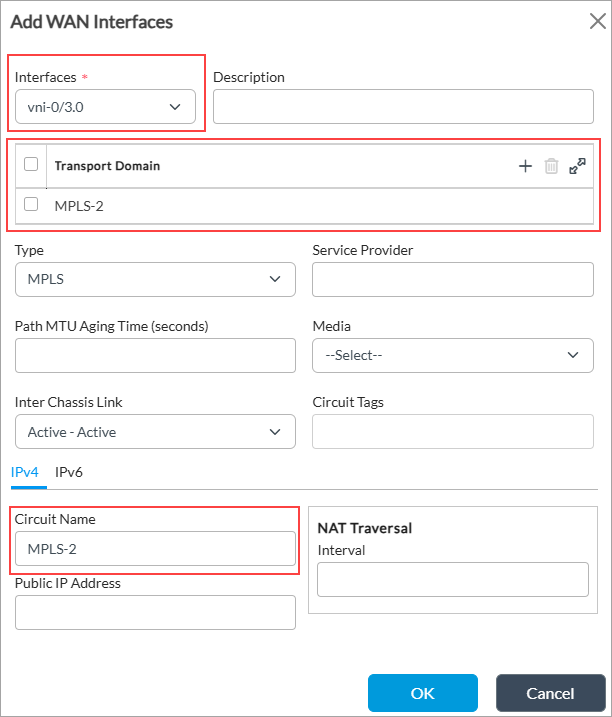Click the trash icon in Transport Domain header
The width and height of the screenshot is (612, 717).
[x=551, y=166]
